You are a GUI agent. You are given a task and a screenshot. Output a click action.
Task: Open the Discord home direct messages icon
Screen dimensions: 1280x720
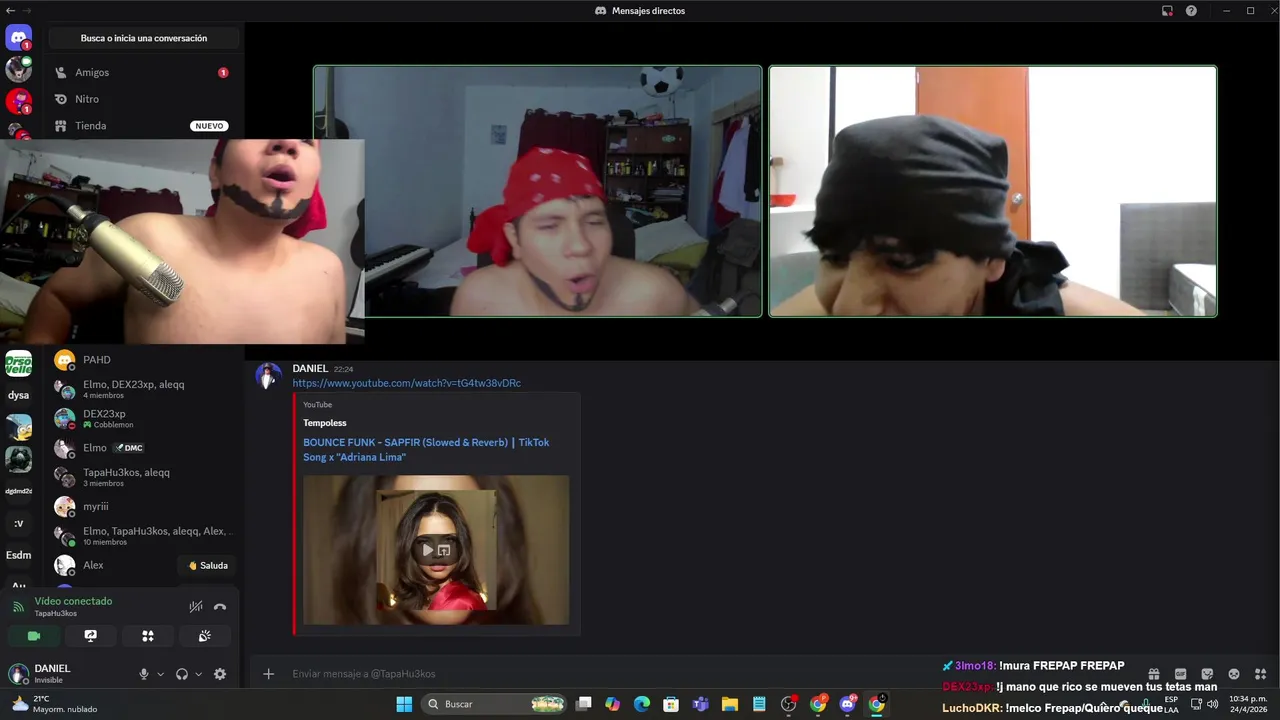pyautogui.click(x=18, y=38)
